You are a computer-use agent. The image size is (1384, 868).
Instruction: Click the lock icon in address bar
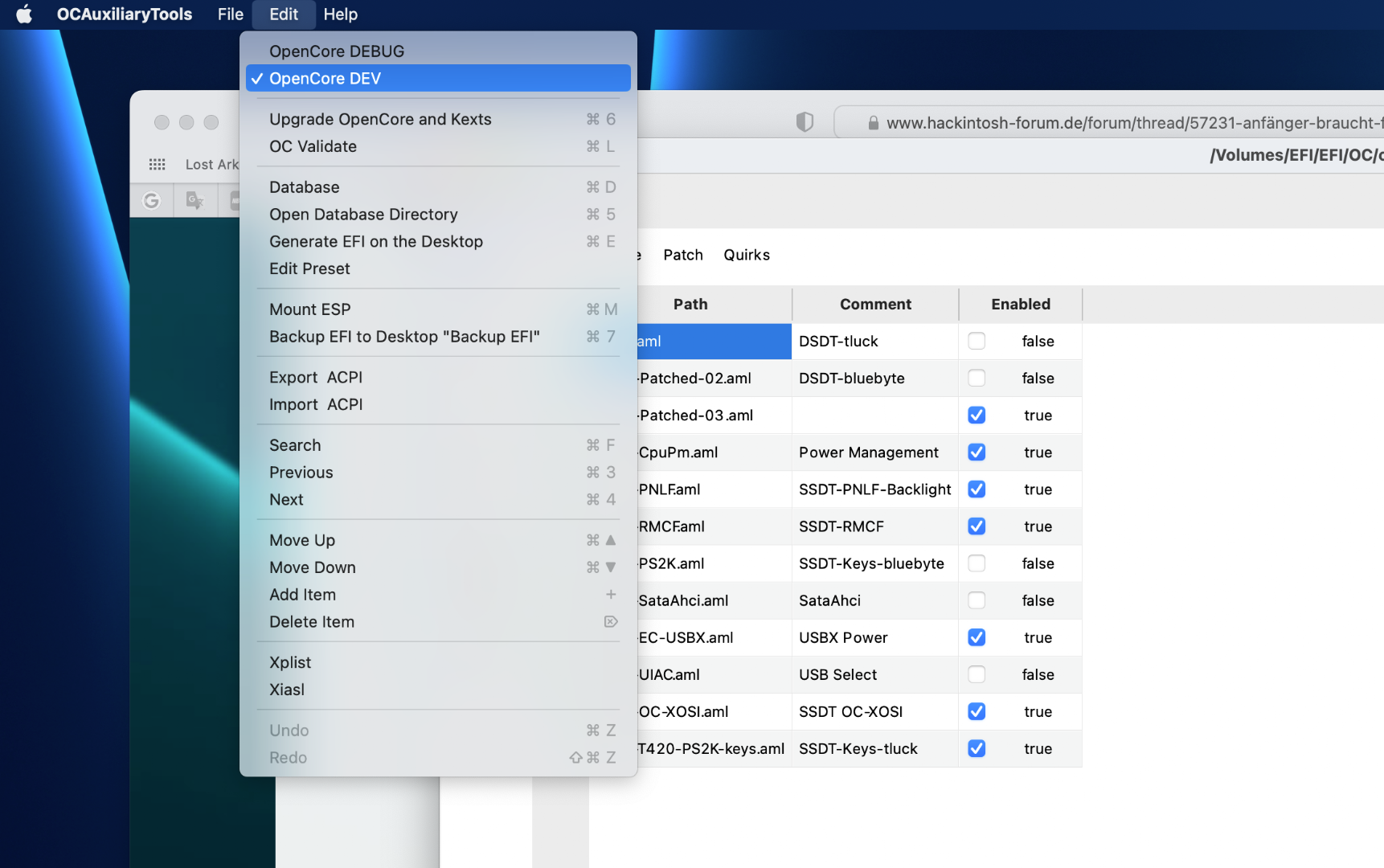click(873, 123)
